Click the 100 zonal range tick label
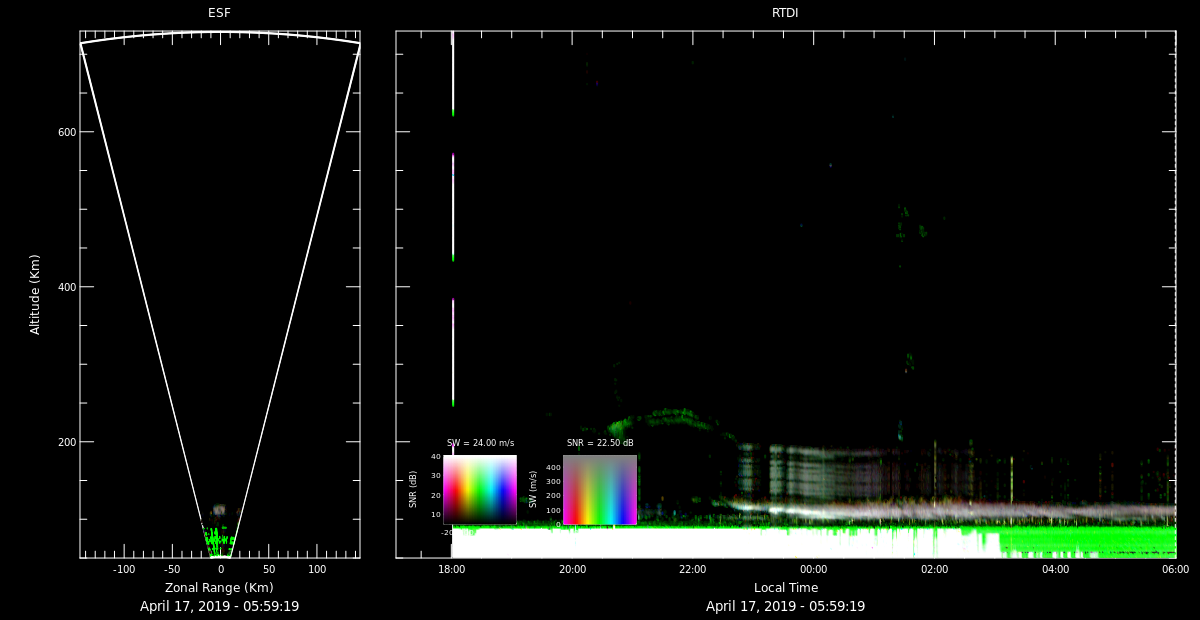 317,569
